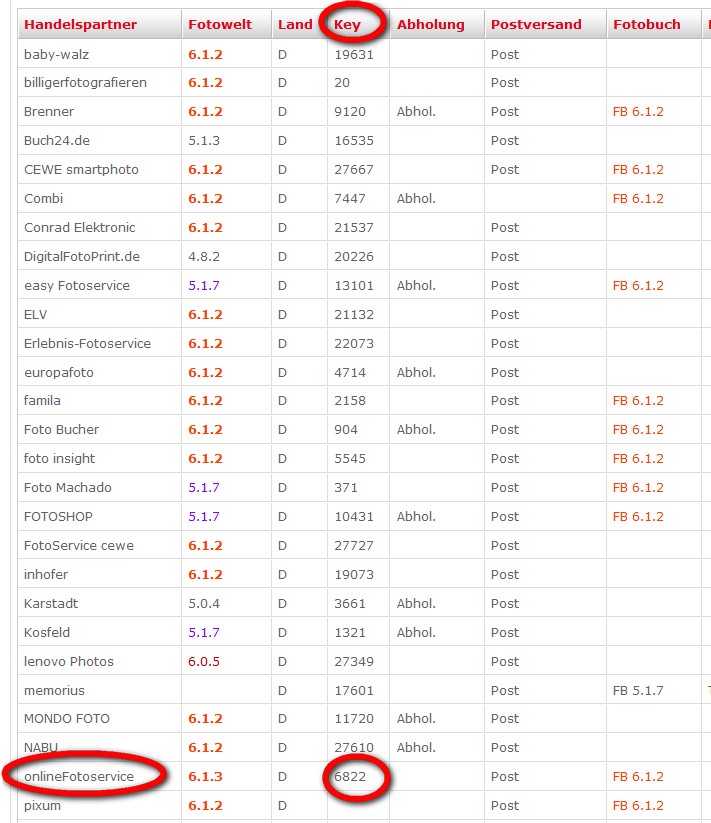
Task: Click the 4.8.2 version for DigitalFotoPrint.de
Action: (203, 256)
